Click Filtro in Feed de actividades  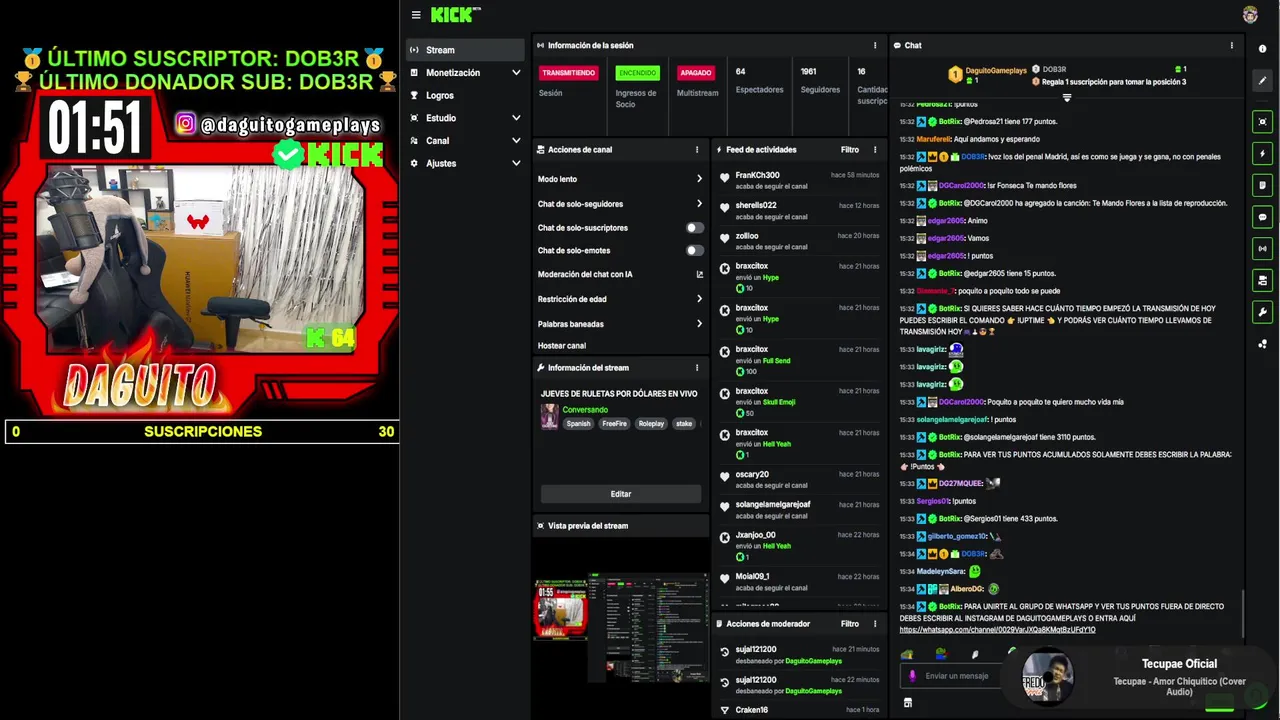(850, 150)
